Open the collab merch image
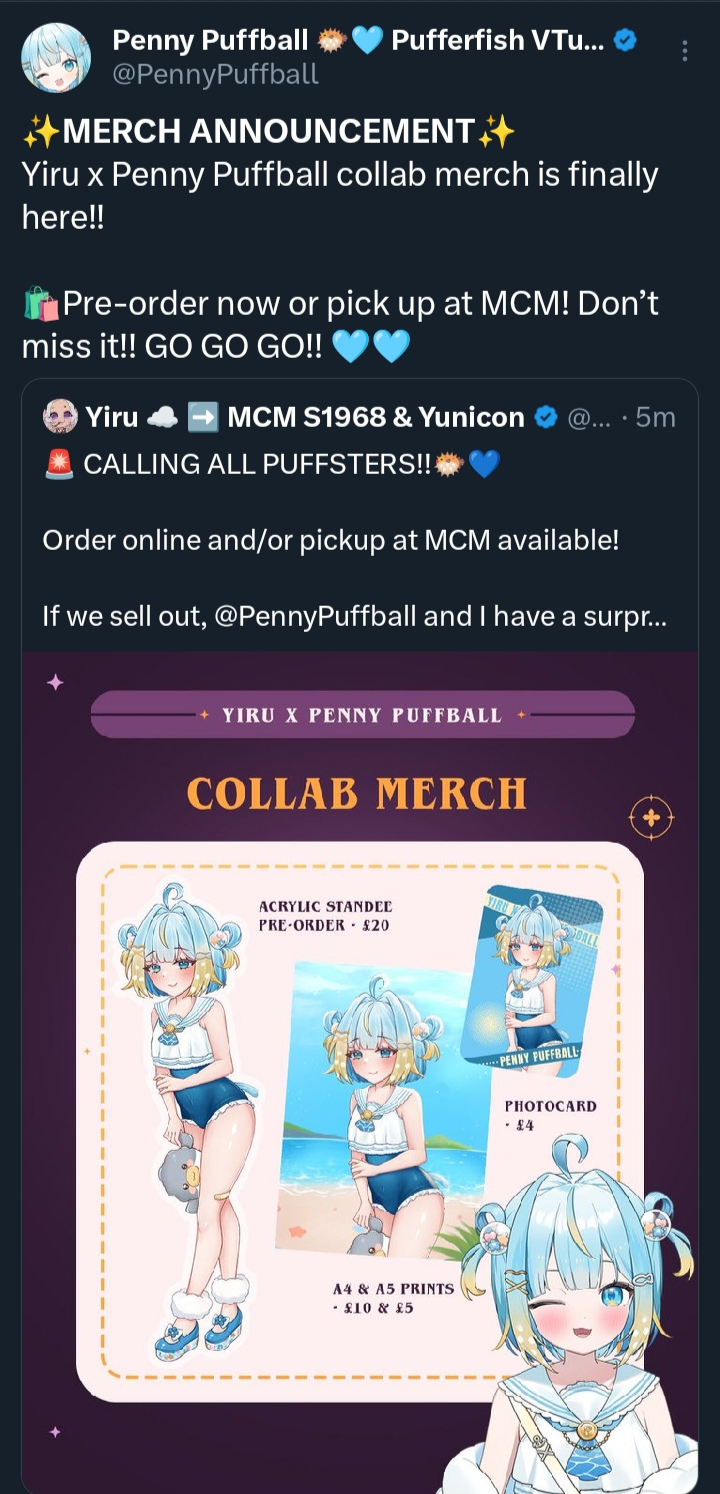This screenshot has width=720, height=1494. point(360,1072)
